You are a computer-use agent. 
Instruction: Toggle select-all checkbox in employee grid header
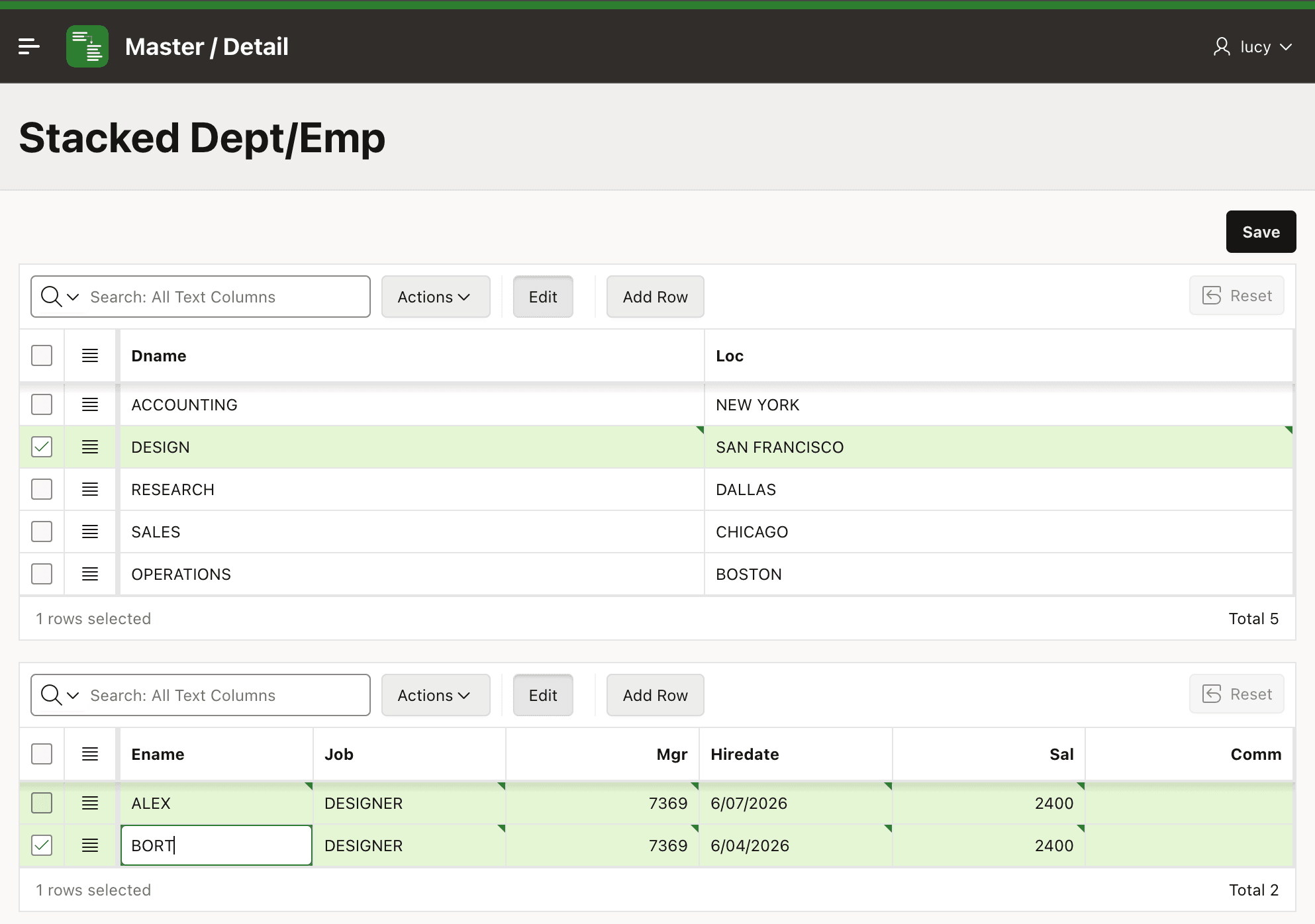click(x=42, y=754)
